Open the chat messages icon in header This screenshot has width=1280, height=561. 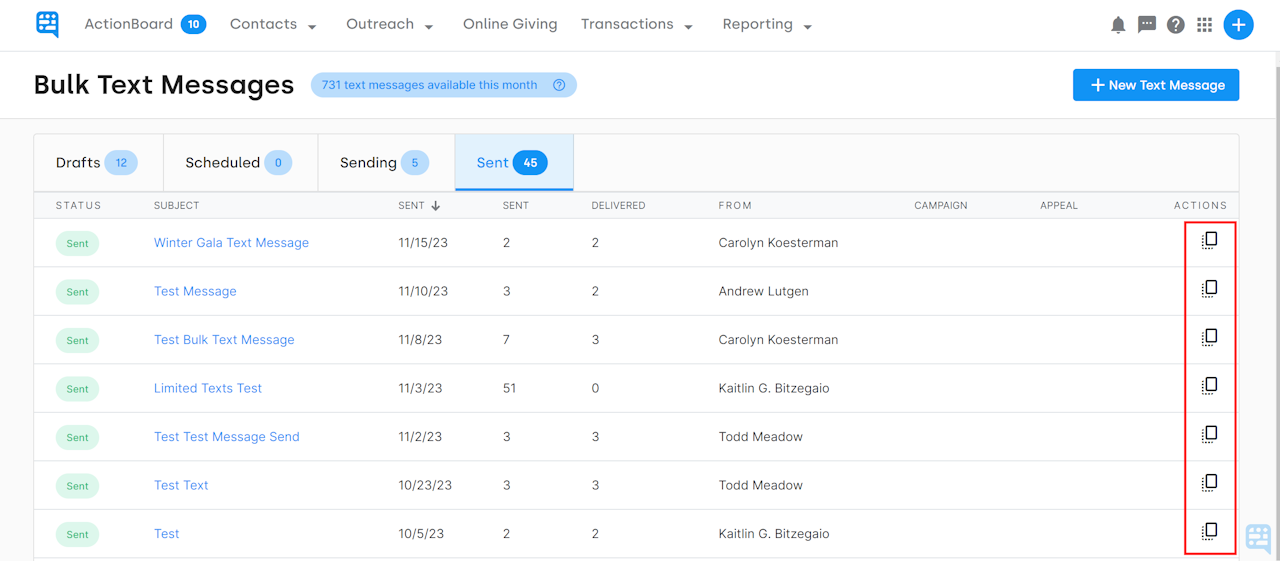click(x=1147, y=24)
